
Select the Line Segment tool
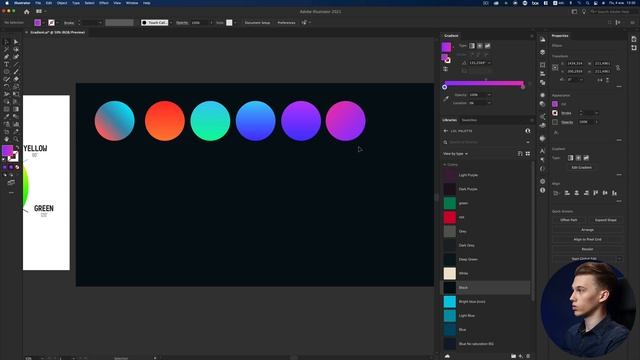point(16,64)
